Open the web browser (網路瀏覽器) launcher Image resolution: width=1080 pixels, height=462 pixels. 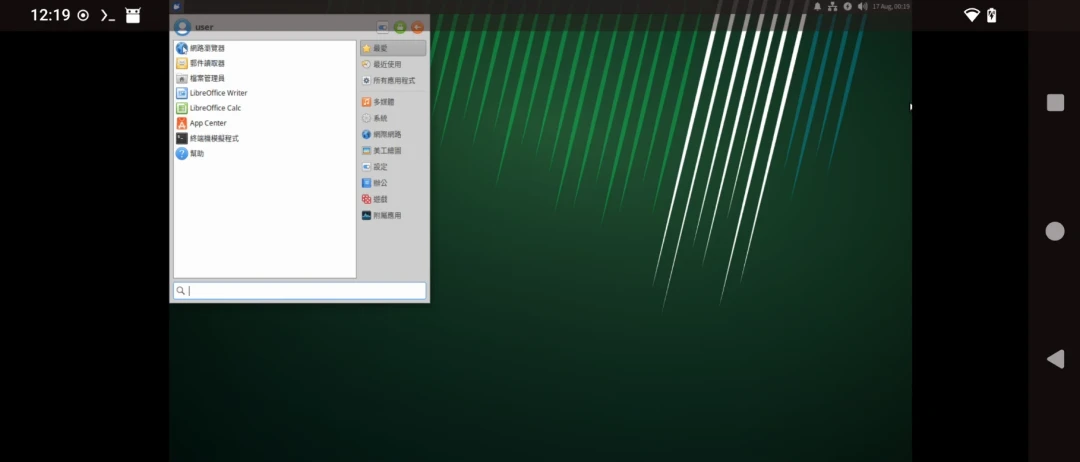point(207,48)
